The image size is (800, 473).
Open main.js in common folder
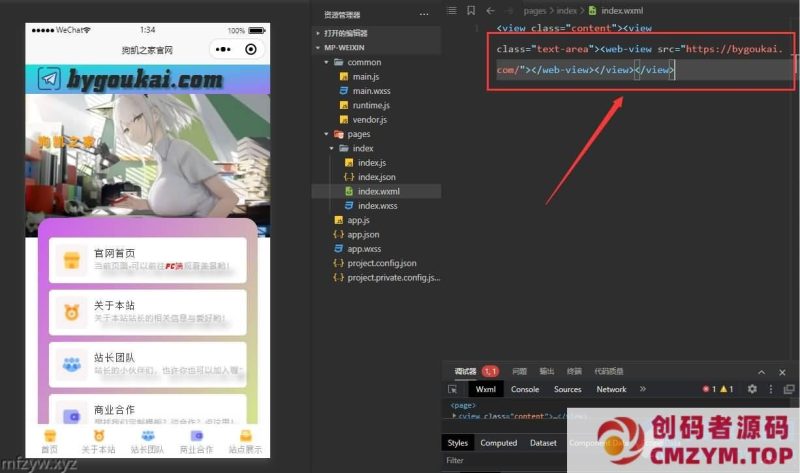(365, 77)
